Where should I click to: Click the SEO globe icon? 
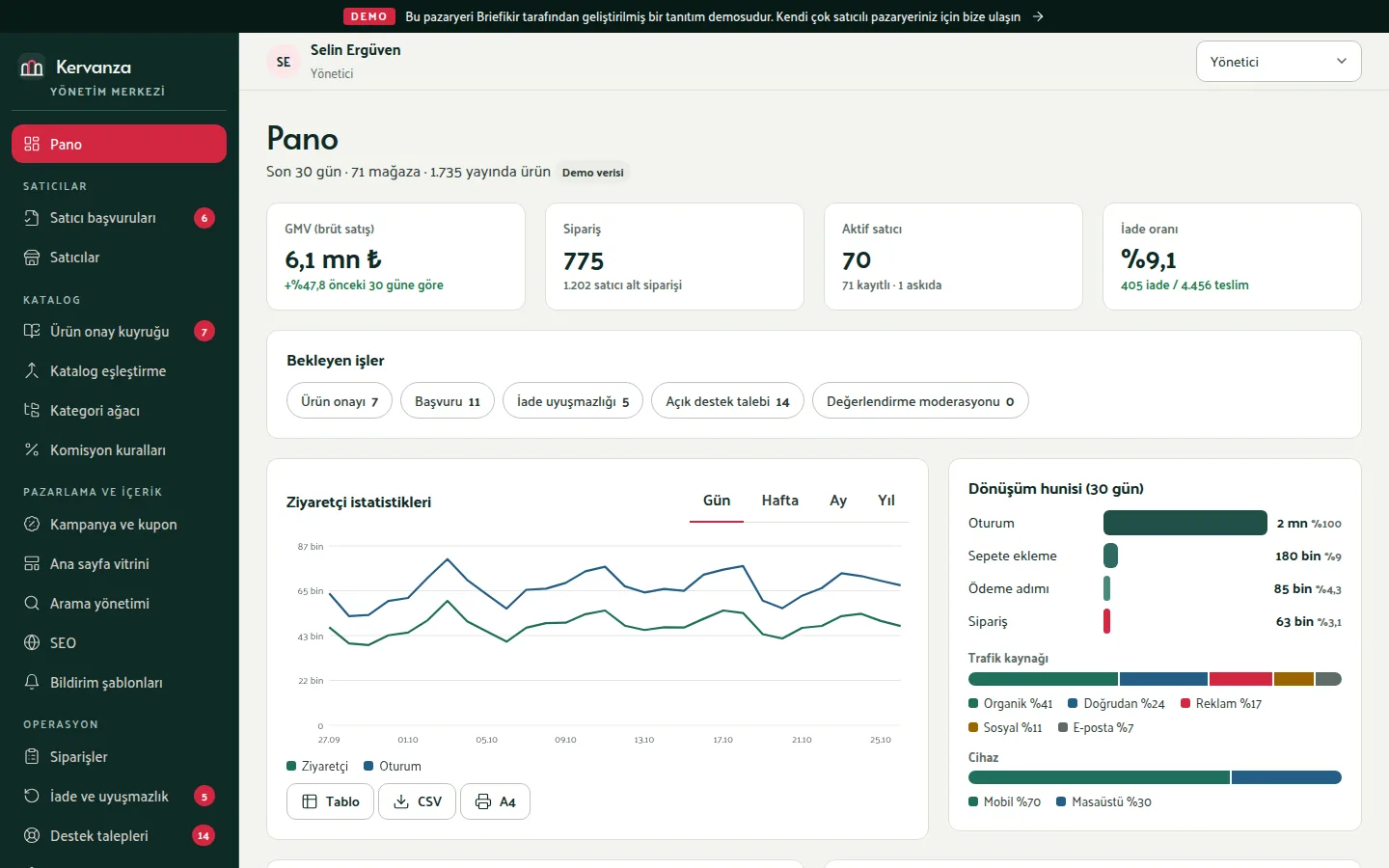click(32, 642)
